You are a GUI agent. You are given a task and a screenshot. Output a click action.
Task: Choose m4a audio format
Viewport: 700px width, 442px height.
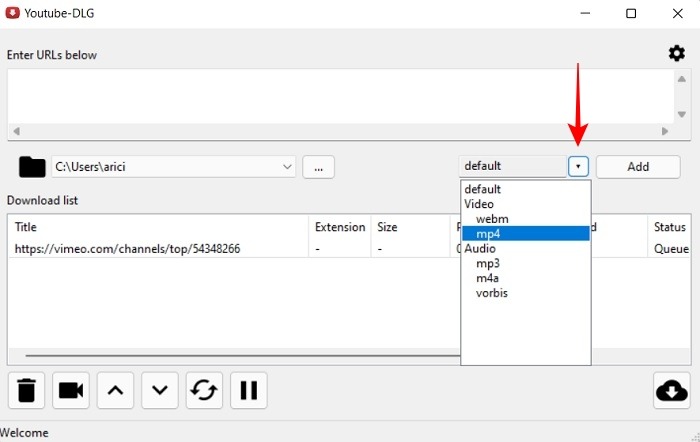(526, 278)
